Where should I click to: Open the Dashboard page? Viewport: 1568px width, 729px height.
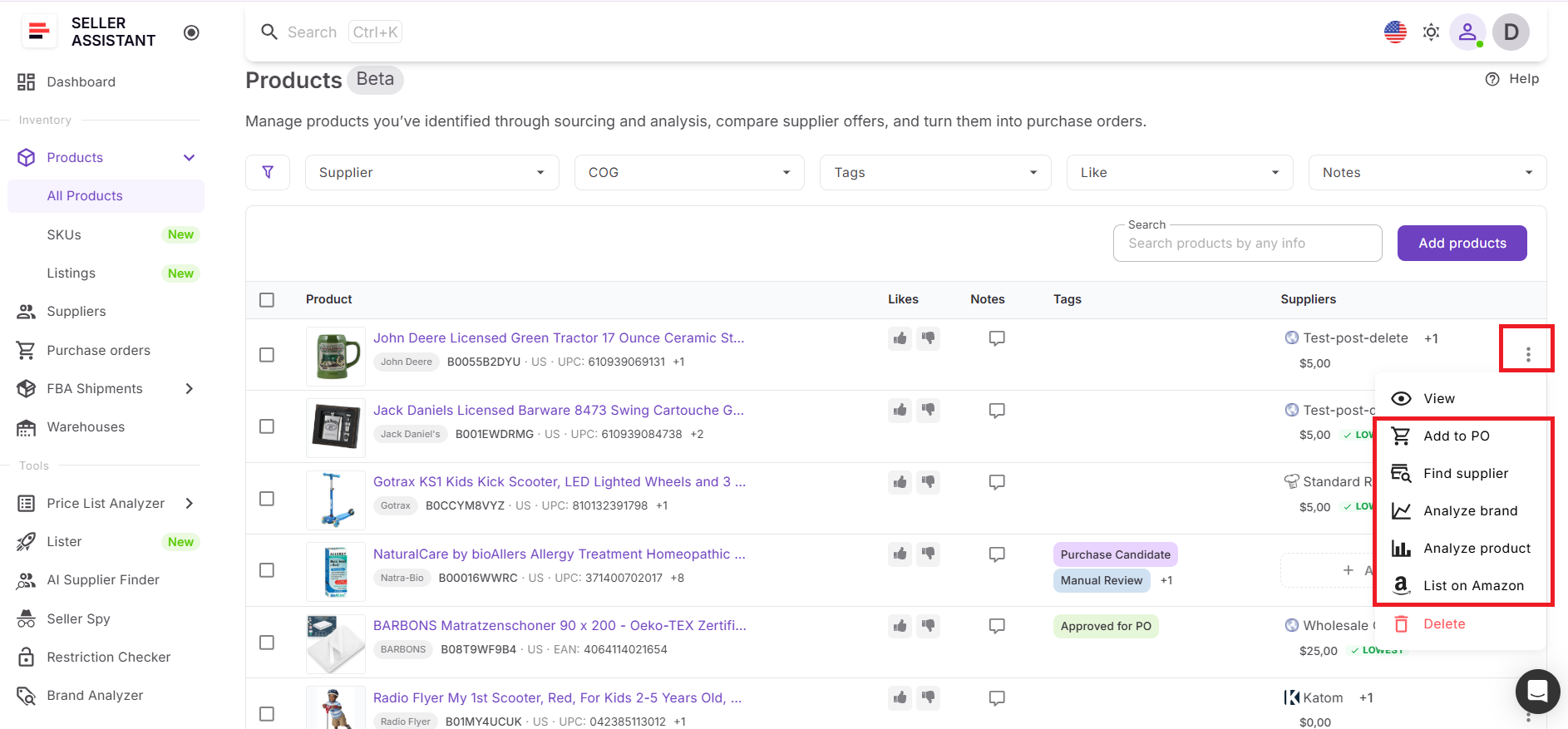click(x=81, y=81)
